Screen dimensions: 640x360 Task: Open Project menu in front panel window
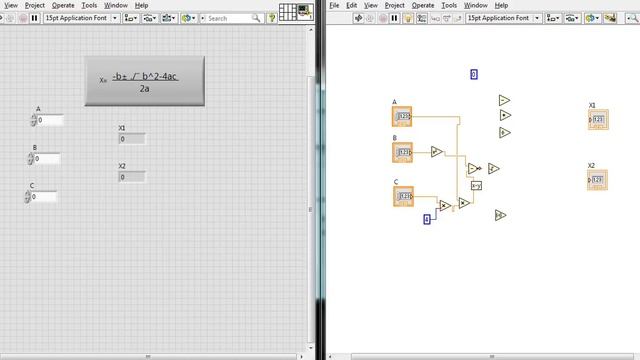(x=35, y=5)
